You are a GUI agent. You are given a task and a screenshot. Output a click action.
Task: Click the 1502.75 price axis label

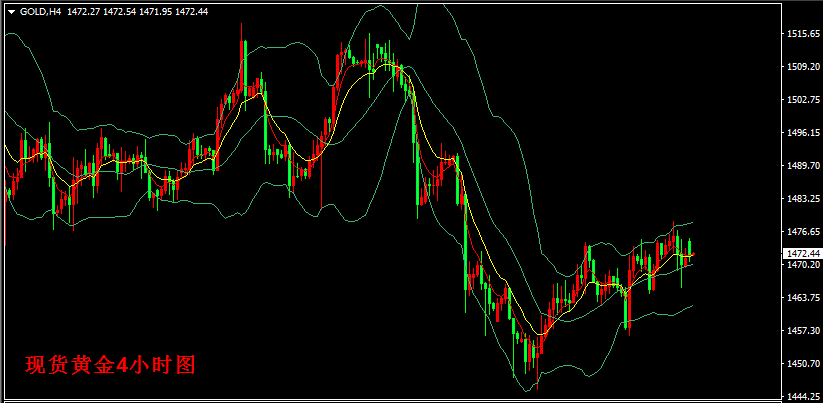click(x=804, y=100)
